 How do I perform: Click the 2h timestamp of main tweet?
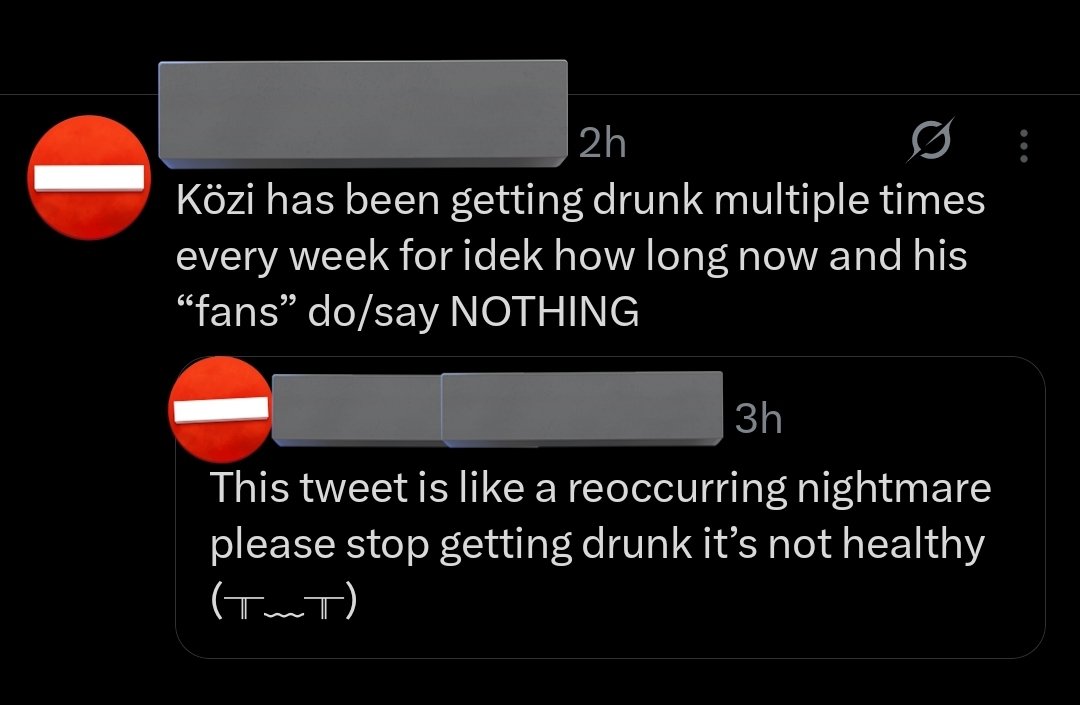(x=603, y=143)
